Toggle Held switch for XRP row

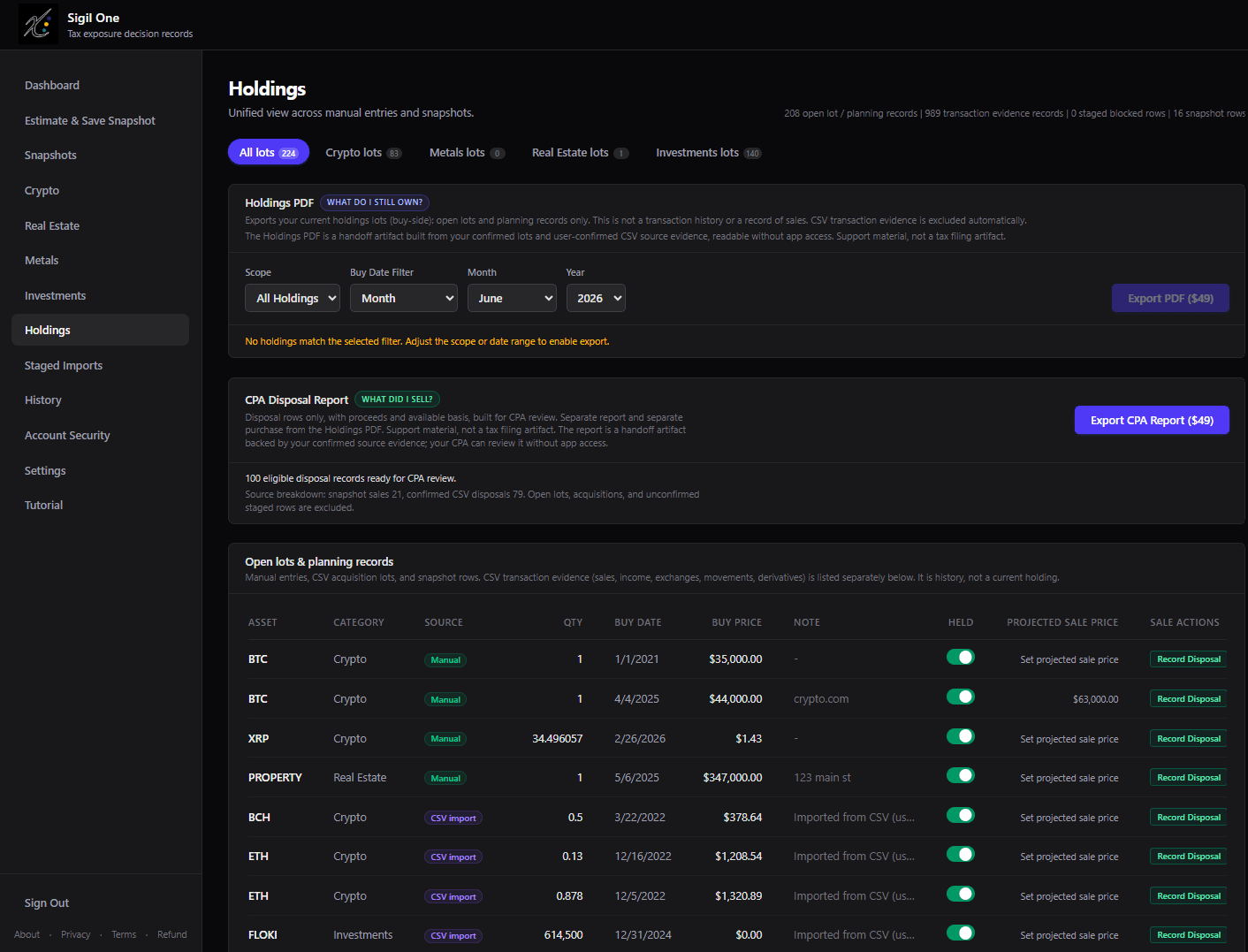(x=960, y=736)
